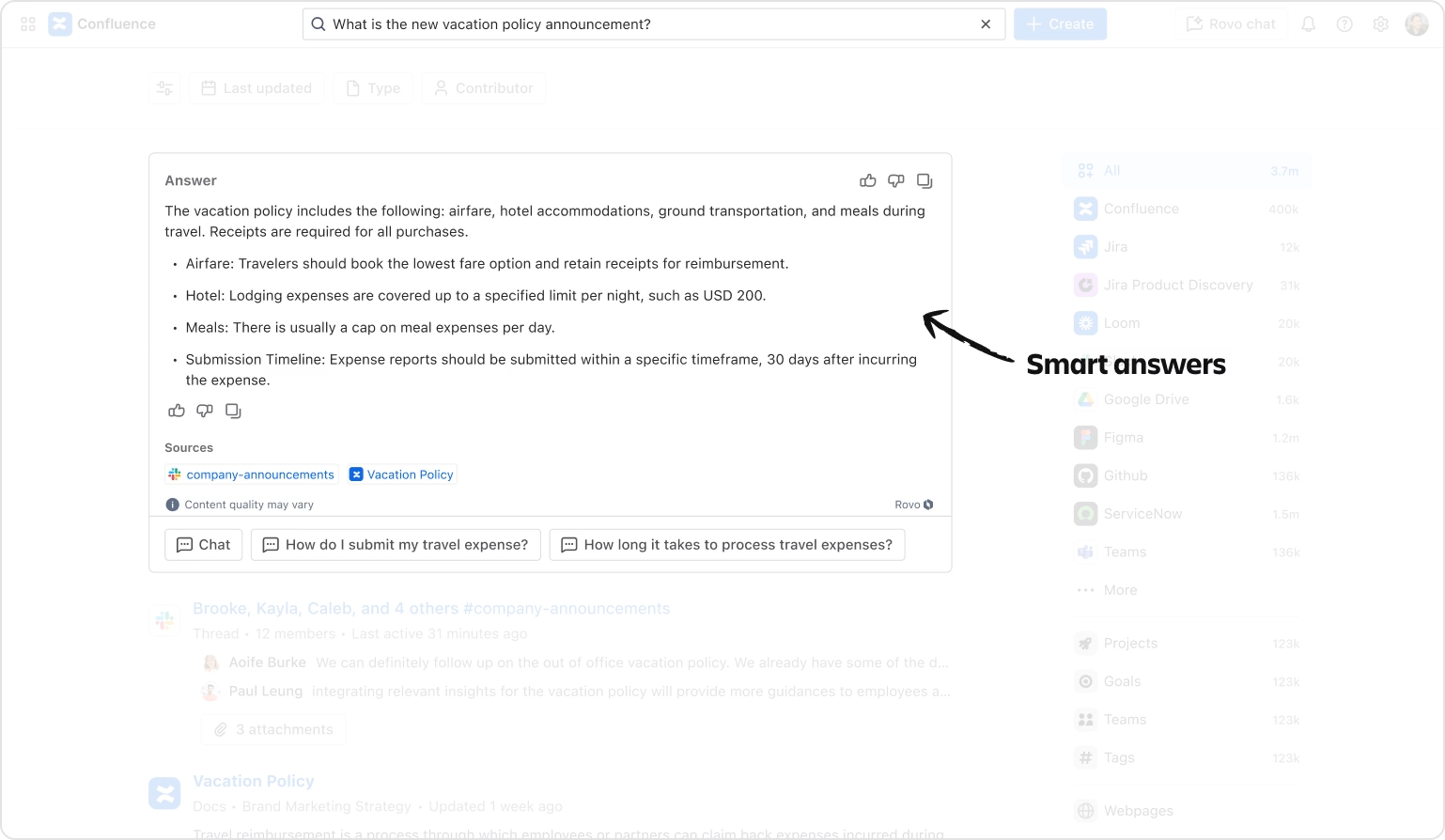This screenshot has width=1445, height=840.
Task: Filter results by Jira
Action: click(x=1188, y=247)
